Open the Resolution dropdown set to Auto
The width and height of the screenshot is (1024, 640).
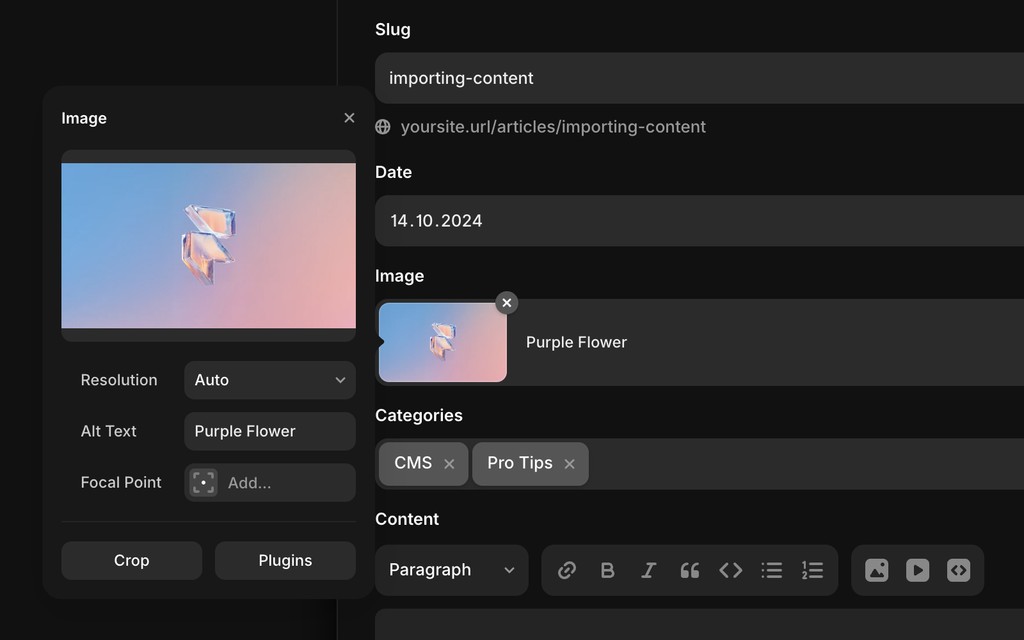tap(269, 380)
